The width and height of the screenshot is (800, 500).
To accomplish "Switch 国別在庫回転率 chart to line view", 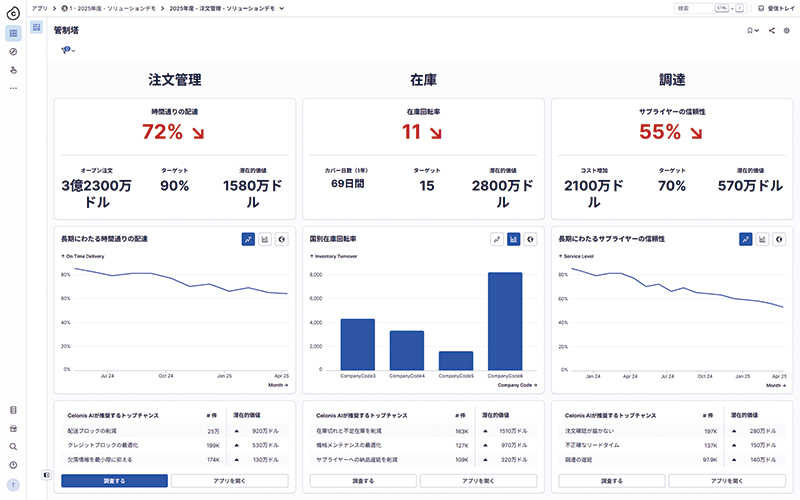I will (496, 239).
